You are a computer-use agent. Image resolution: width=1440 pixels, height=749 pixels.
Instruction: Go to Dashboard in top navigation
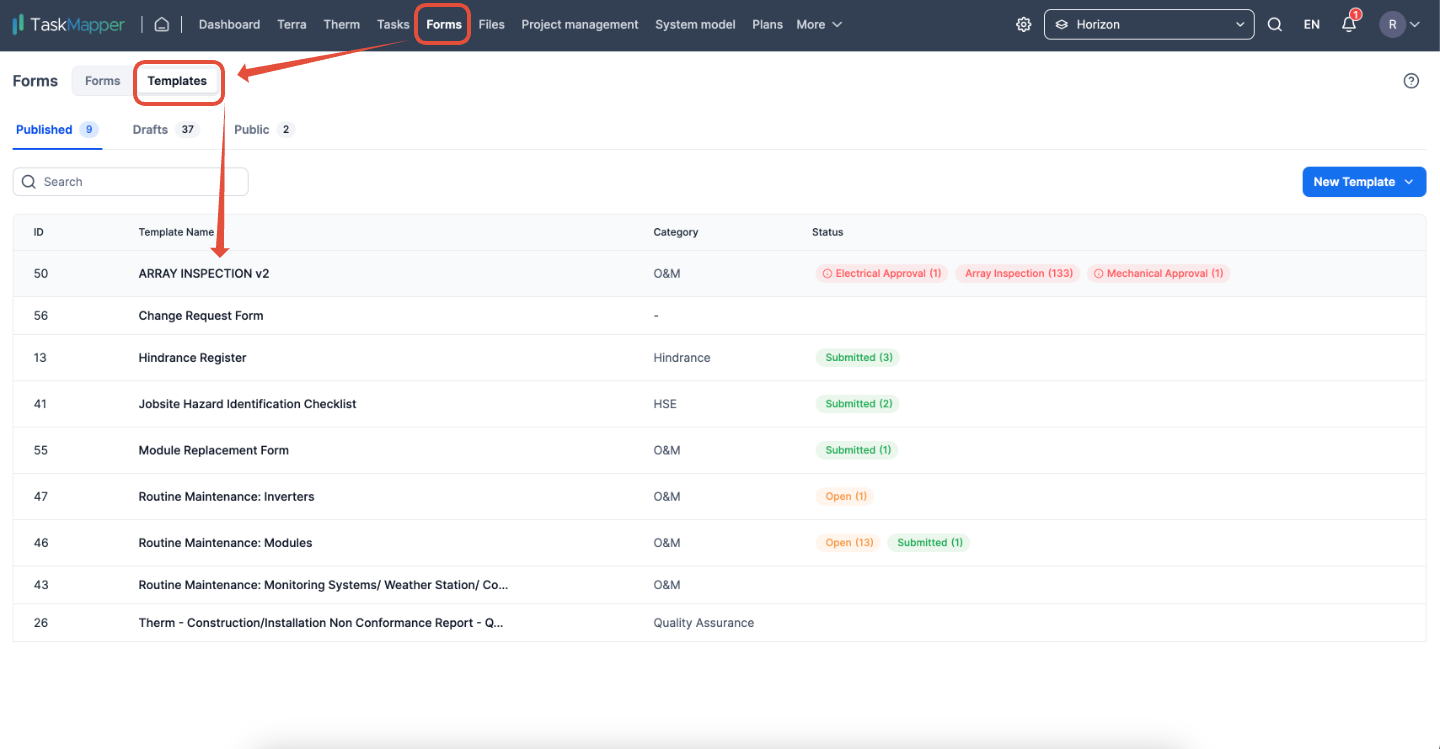point(229,24)
